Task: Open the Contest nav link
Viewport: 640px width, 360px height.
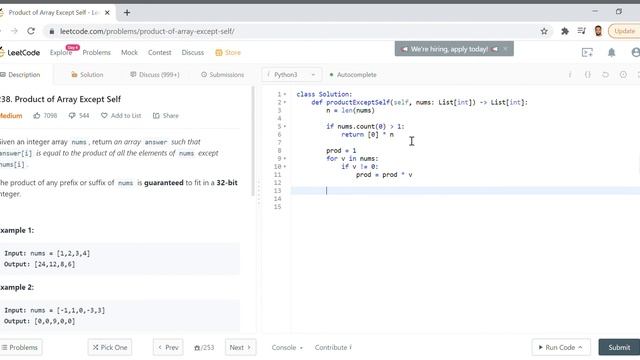Action: pyautogui.click(x=160, y=53)
